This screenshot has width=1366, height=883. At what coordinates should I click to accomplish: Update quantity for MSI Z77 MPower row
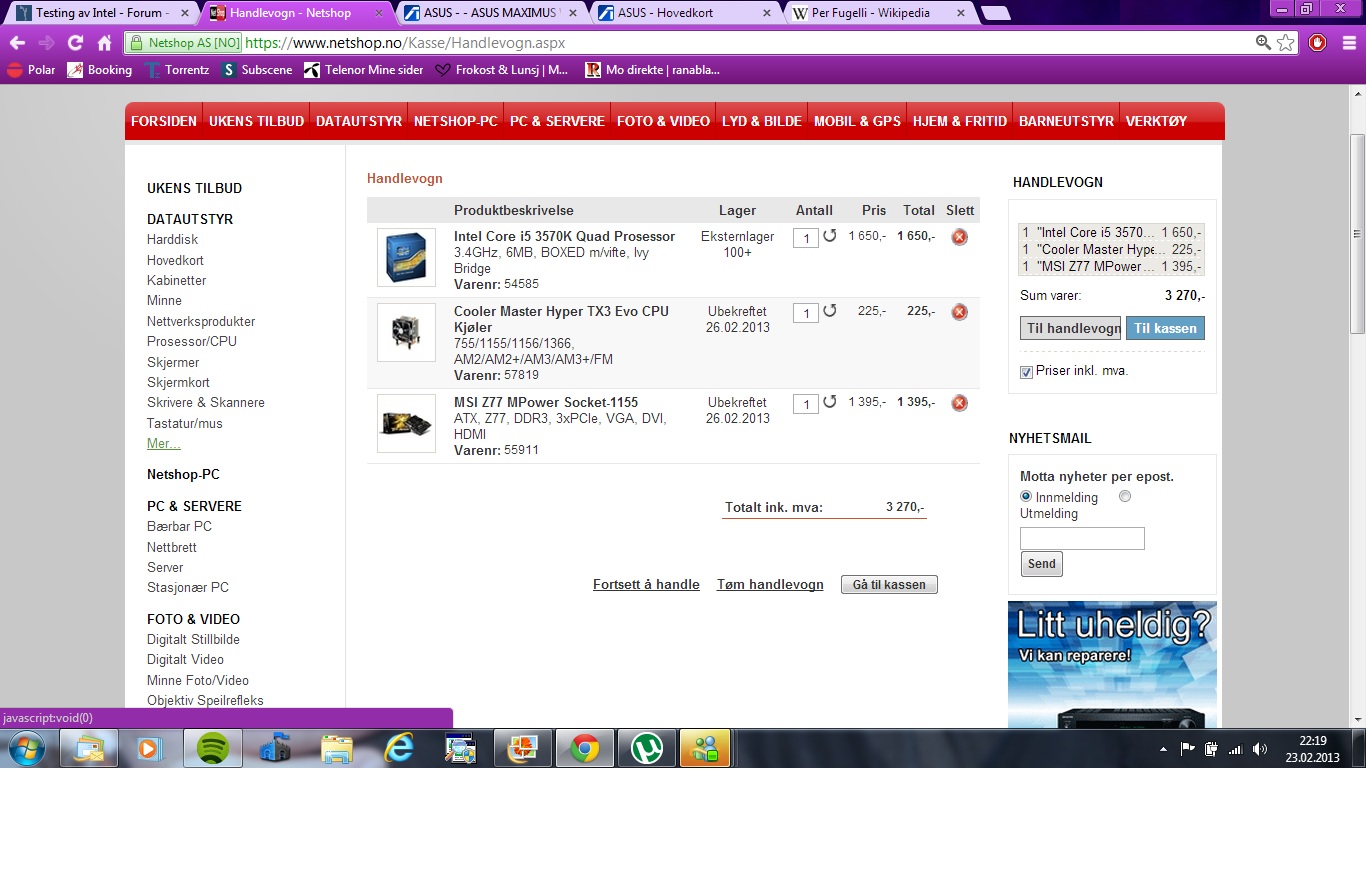[830, 402]
